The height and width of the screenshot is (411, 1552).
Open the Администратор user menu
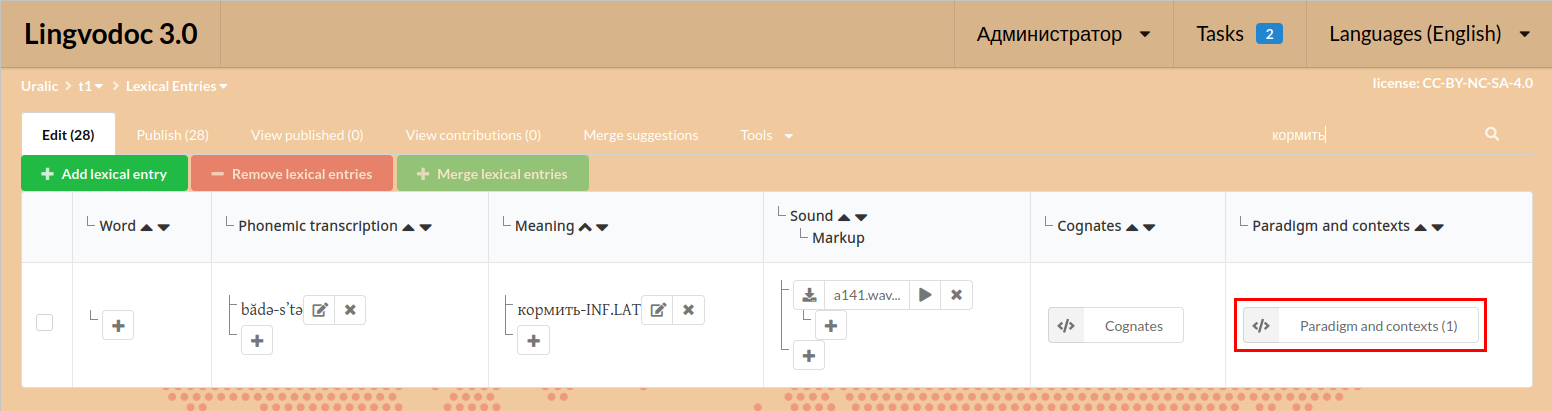(1063, 34)
